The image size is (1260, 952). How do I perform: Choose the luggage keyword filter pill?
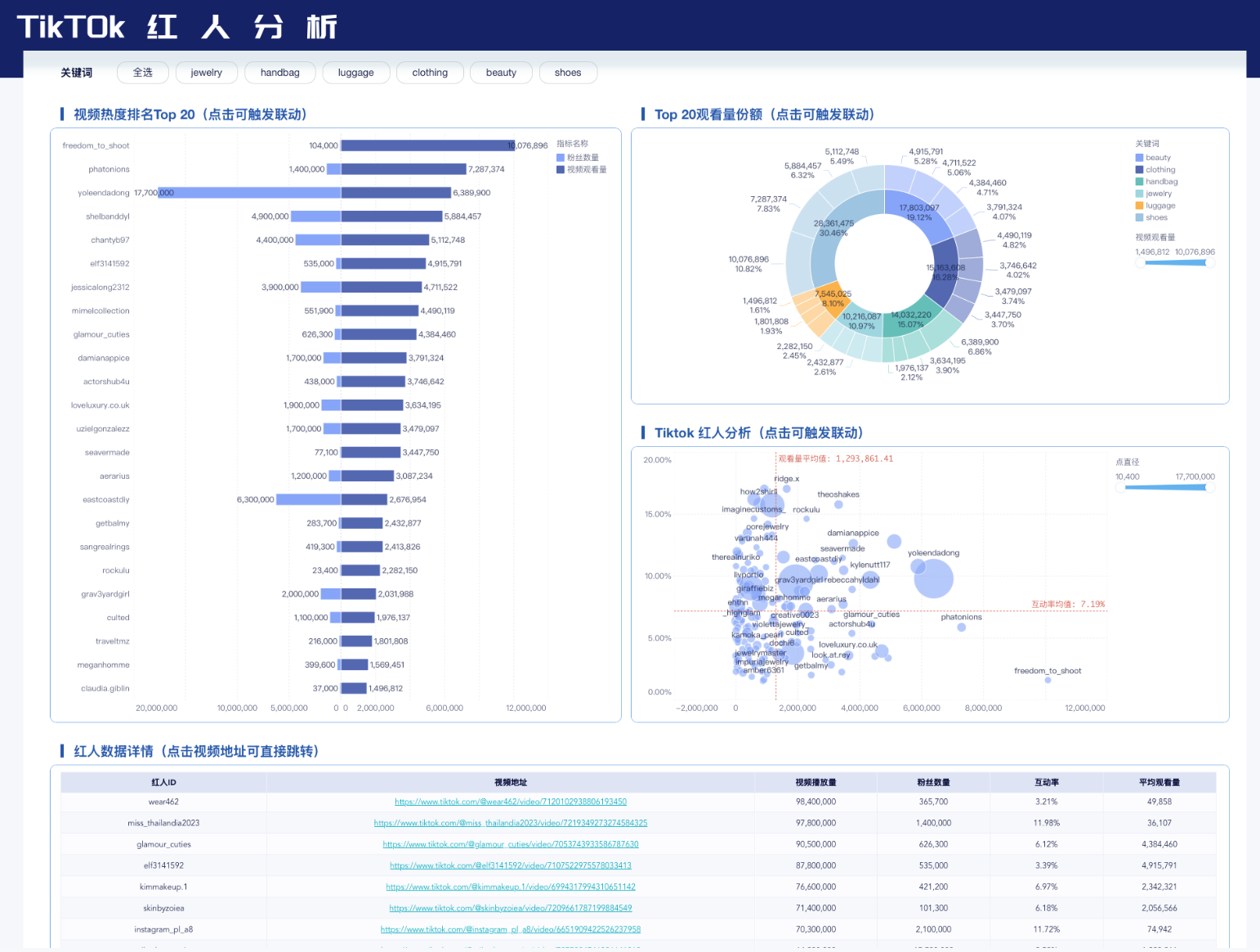tap(355, 73)
